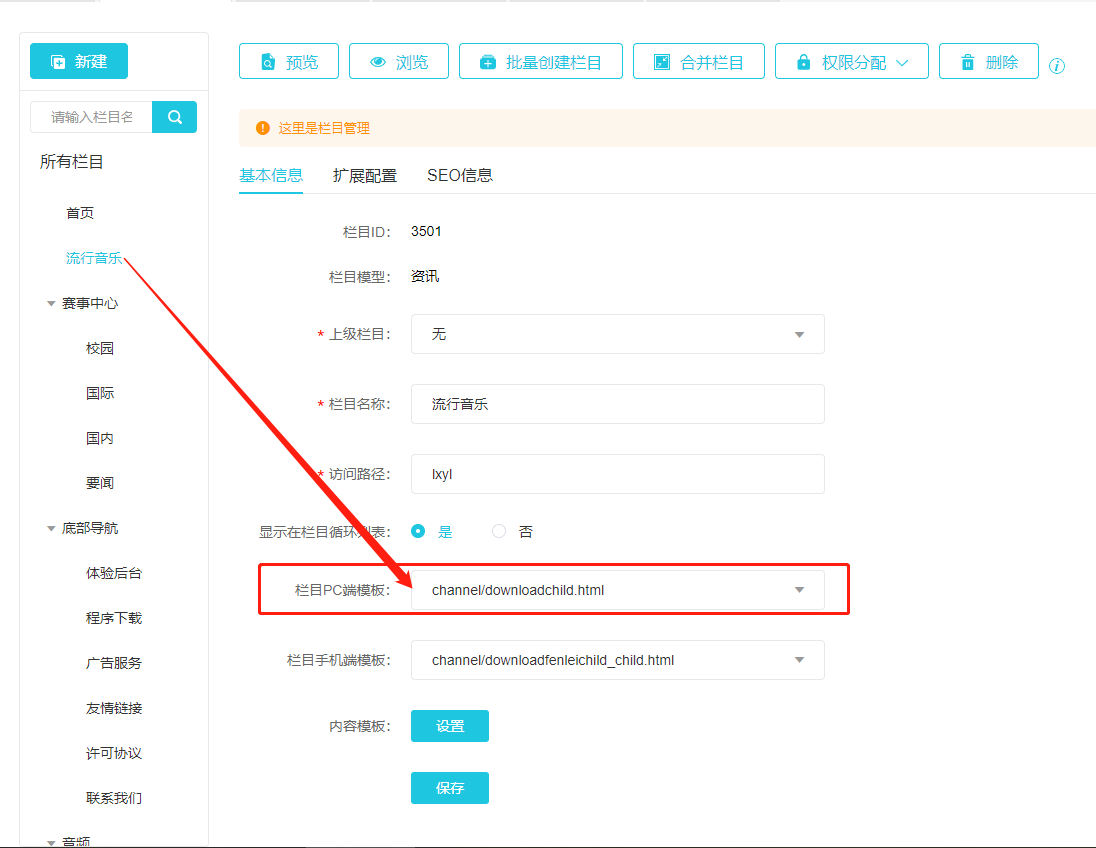Screen dimensions: 1096x848
Task: Click the 批量创建栏目 plus icon
Action: 488,62
